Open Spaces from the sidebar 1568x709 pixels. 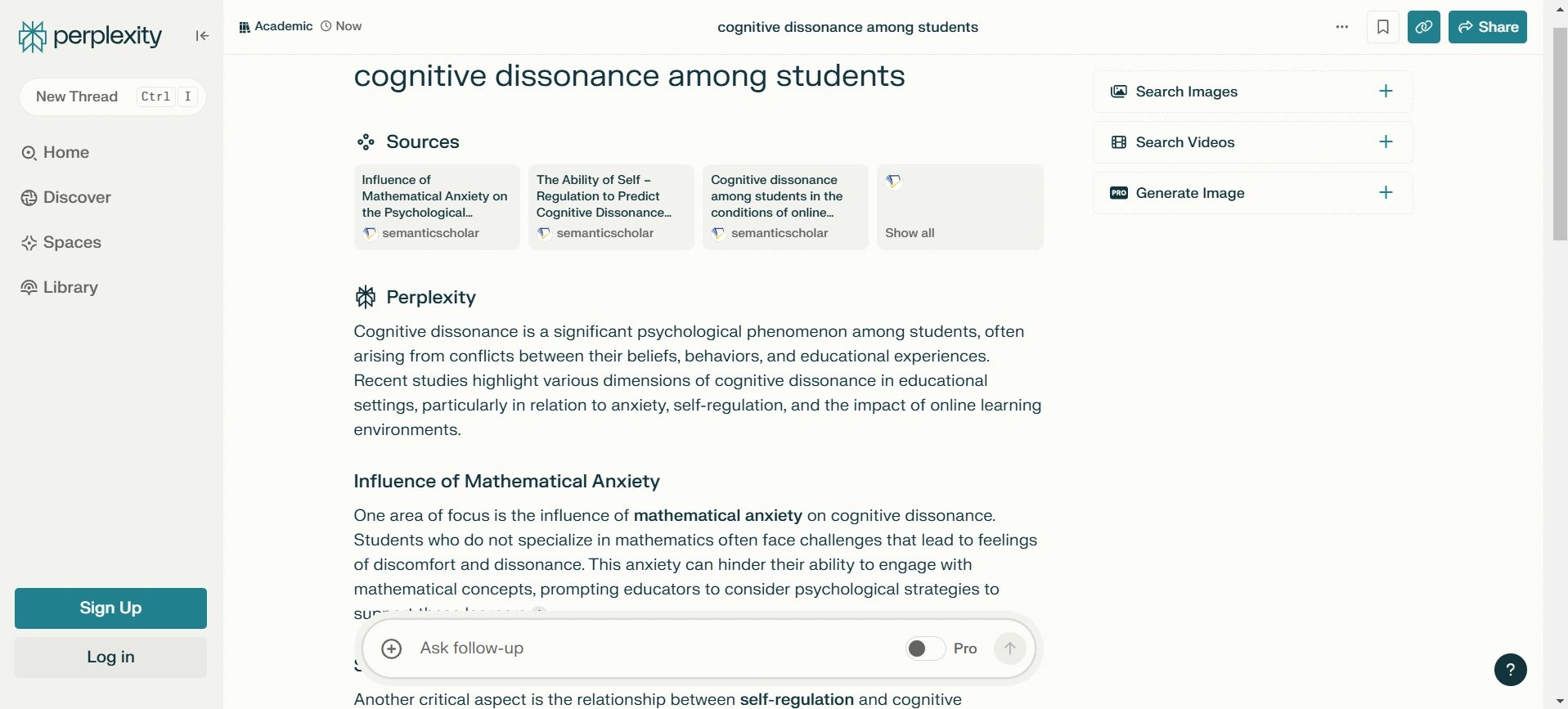point(61,243)
